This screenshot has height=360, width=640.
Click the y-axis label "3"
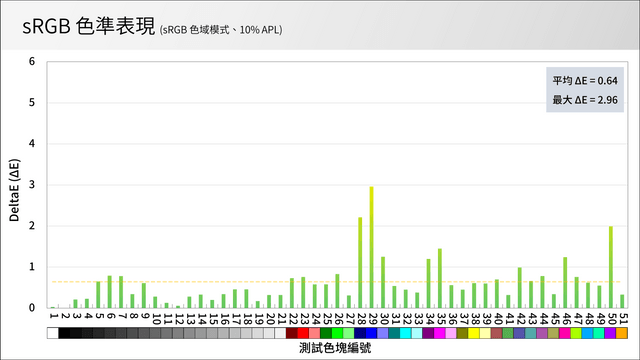[x=32, y=185]
